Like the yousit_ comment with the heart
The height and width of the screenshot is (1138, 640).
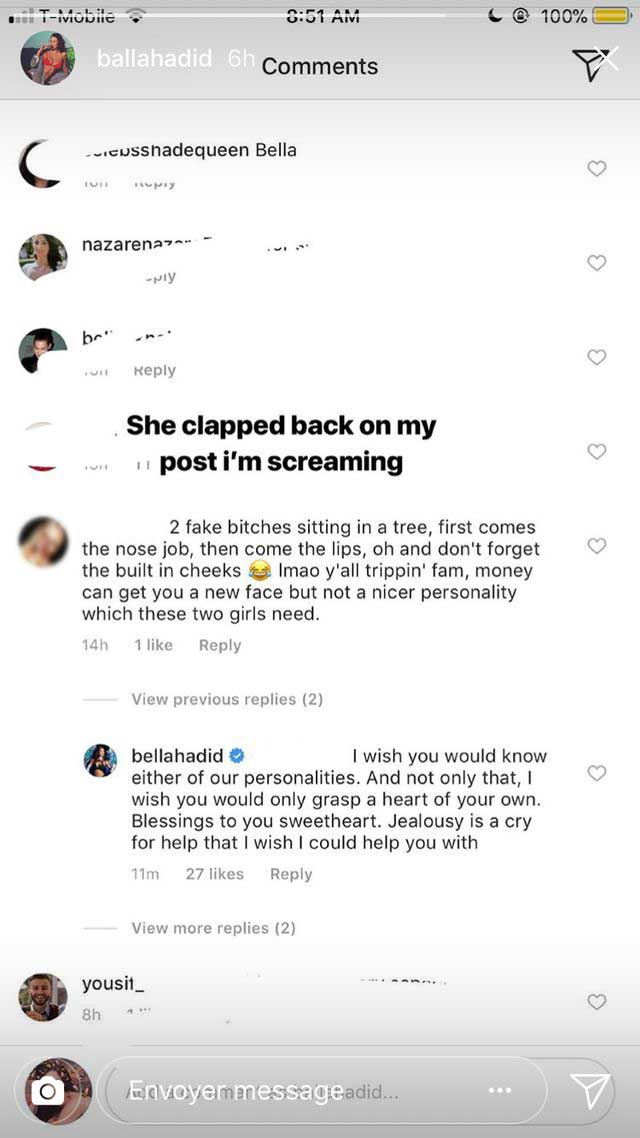click(597, 1001)
